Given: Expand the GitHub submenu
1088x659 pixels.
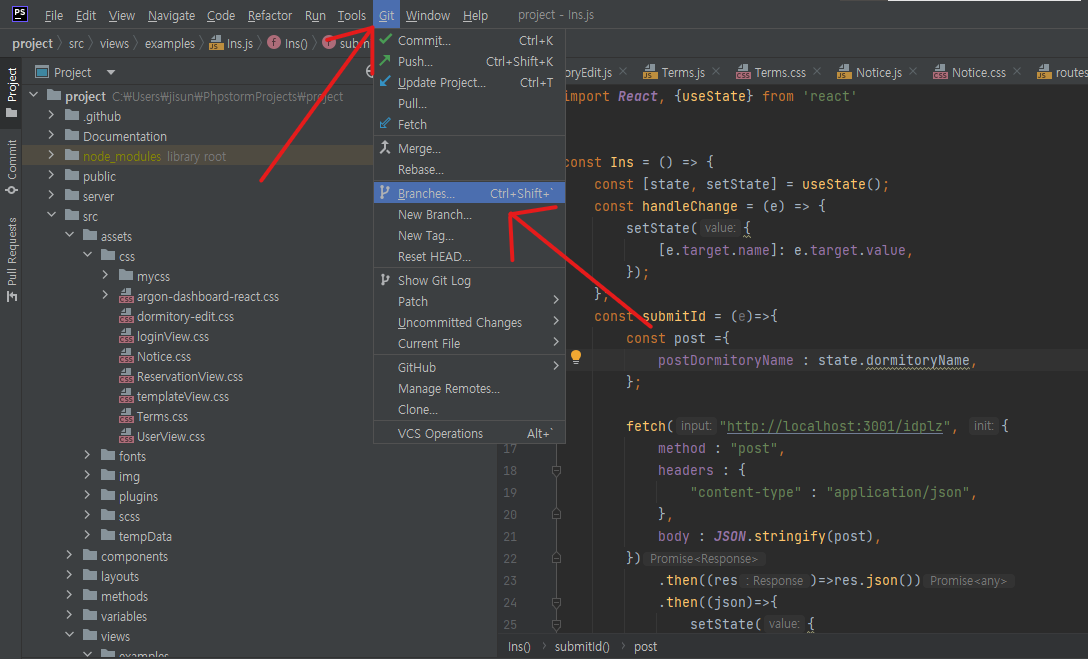Looking at the screenshot, I should pos(469,368).
